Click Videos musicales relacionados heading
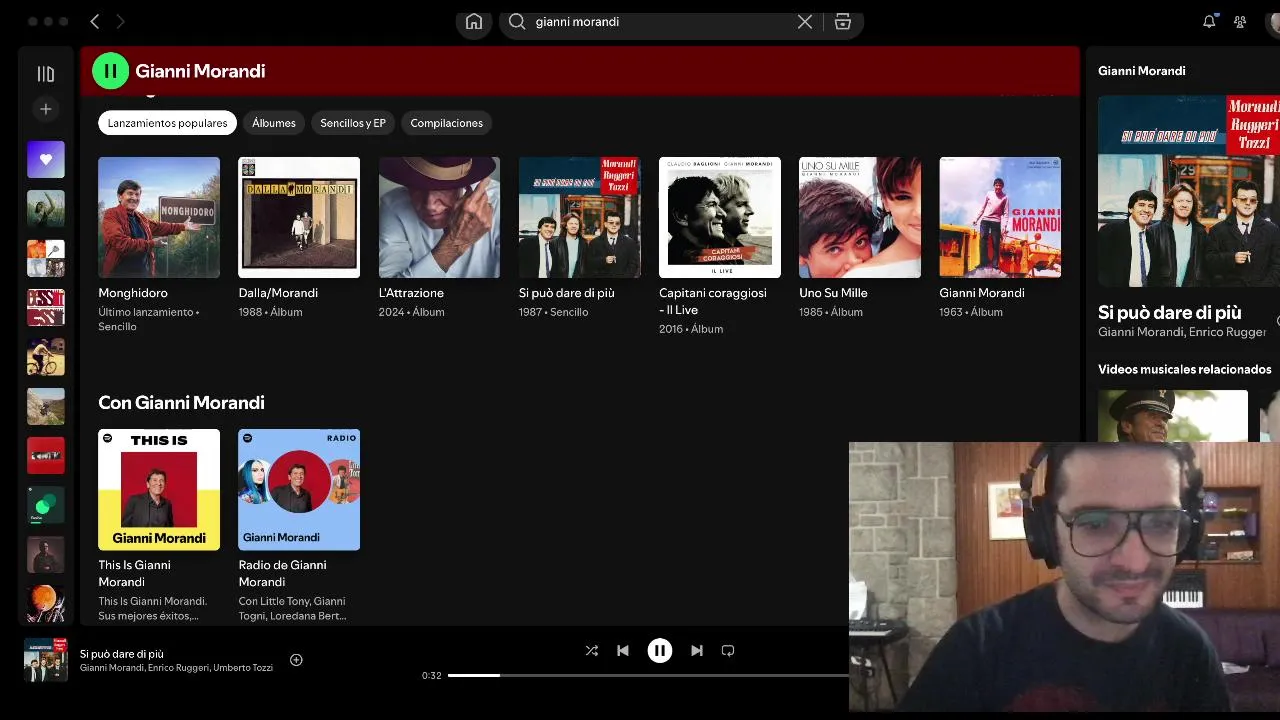 (1185, 370)
